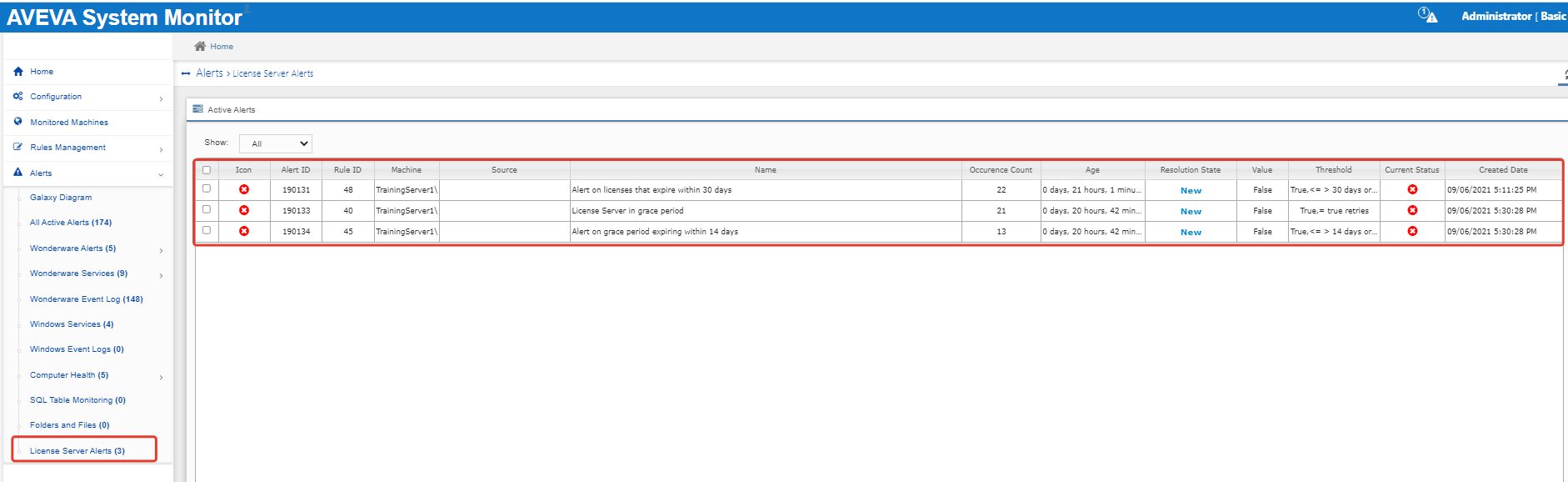Open Windows Services (4)
The width and height of the screenshot is (1568, 482).
pyautogui.click(x=72, y=324)
